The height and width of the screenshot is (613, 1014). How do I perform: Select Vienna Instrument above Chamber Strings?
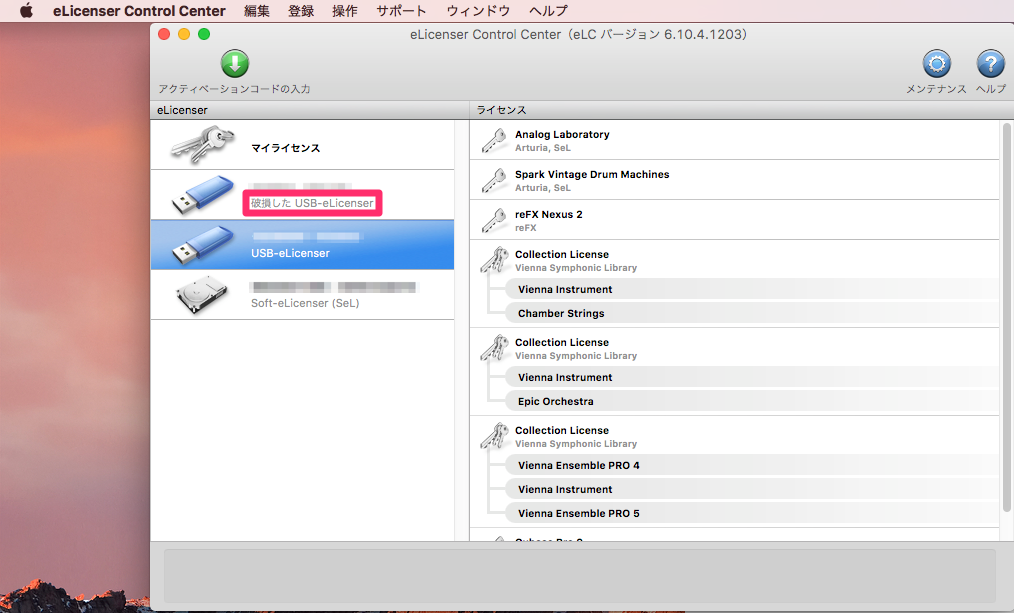751,289
